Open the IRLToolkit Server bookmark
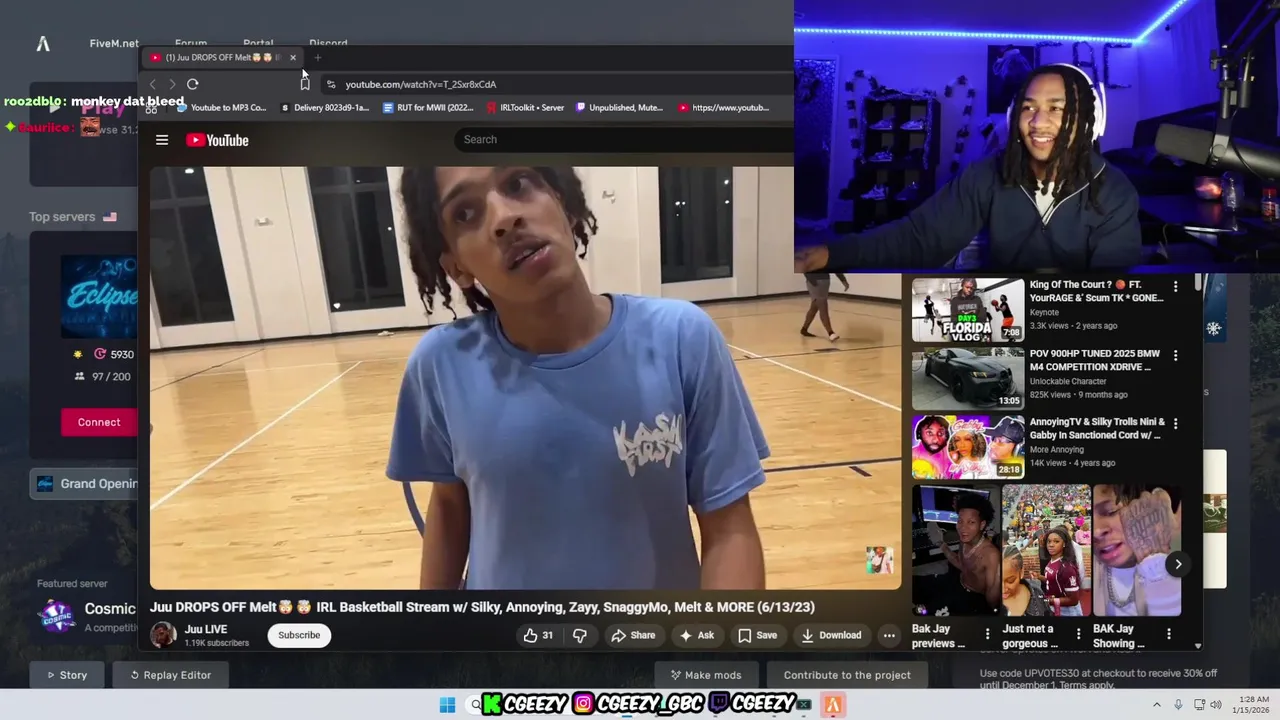This screenshot has height=720, width=1280. [x=526, y=108]
